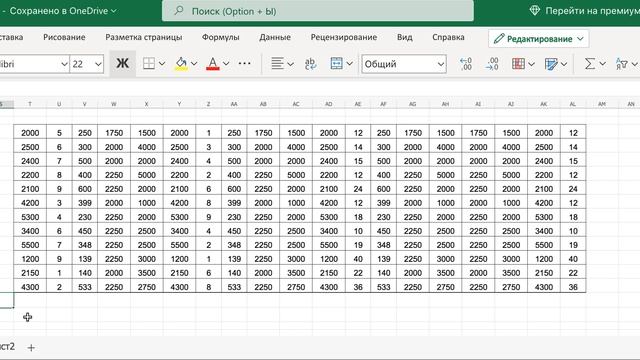Switch to the Формулы tab
Image resolution: width=640 pixels, height=360 pixels.
pyautogui.click(x=220, y=37)
